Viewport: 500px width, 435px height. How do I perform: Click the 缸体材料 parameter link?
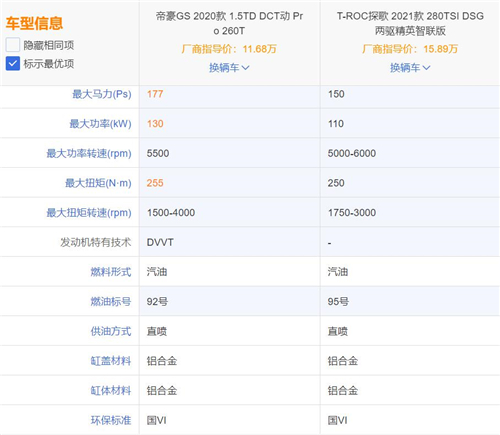pos(111,391)
